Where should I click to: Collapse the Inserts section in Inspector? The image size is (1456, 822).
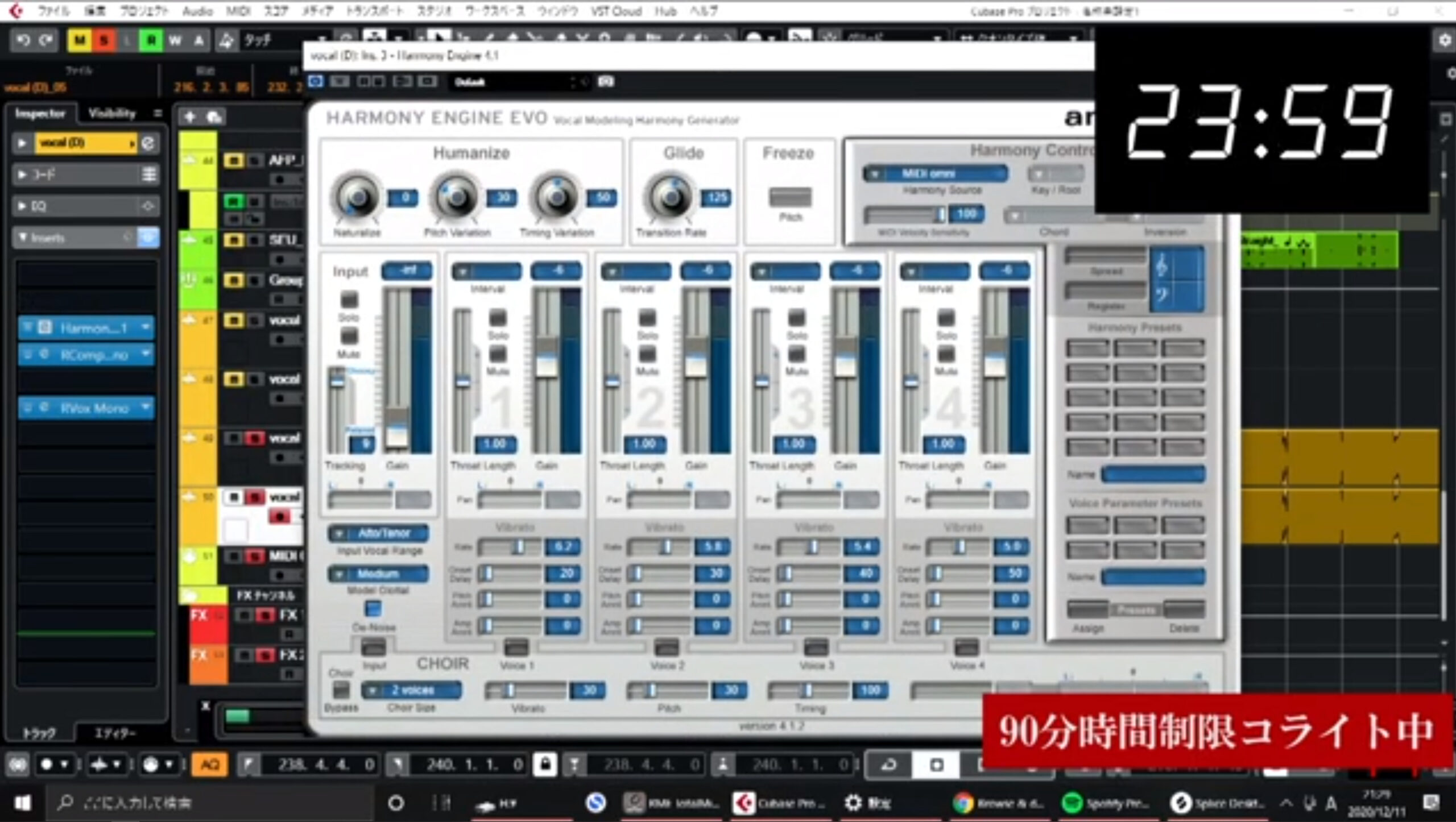[23, 238]
